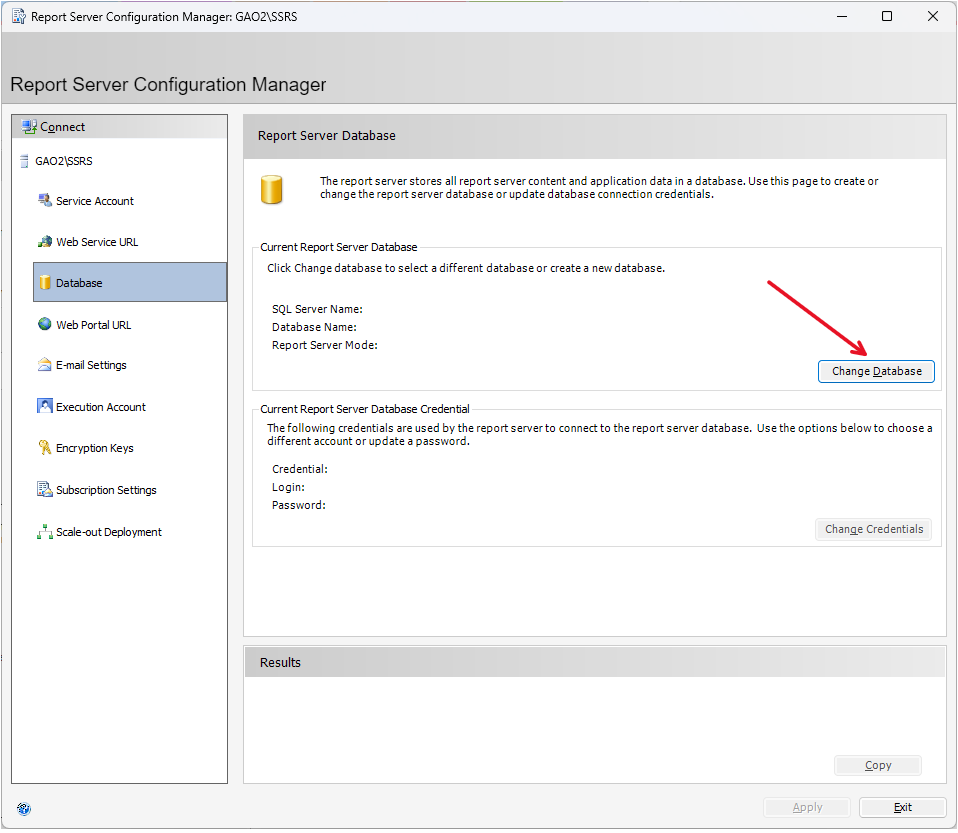Viewport: 958px width, 833px height.
Task: Click the app icon in title bar
Action: pos(18,17)
